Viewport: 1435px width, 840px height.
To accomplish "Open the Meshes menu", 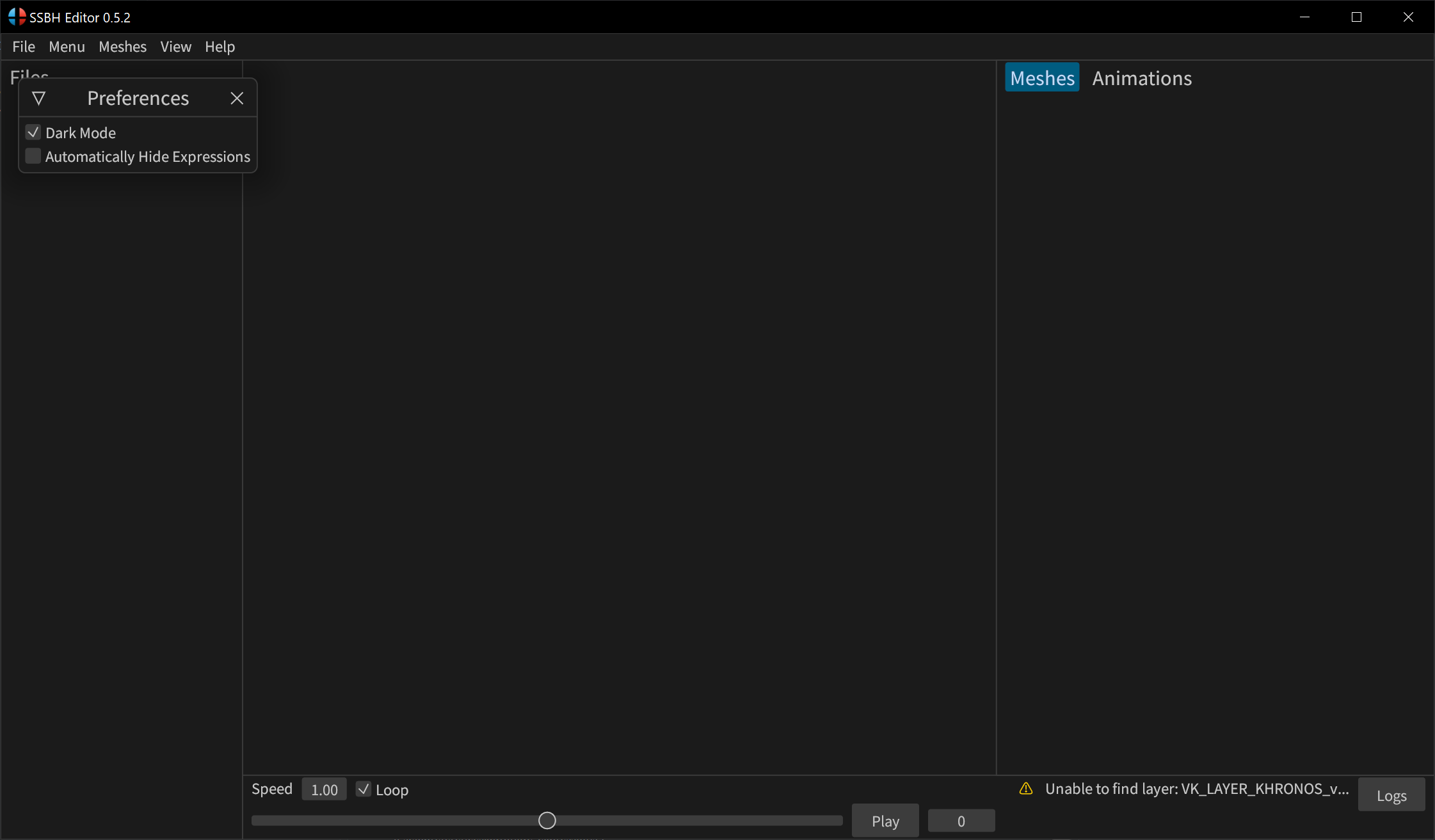I will (x=123, y=47).
